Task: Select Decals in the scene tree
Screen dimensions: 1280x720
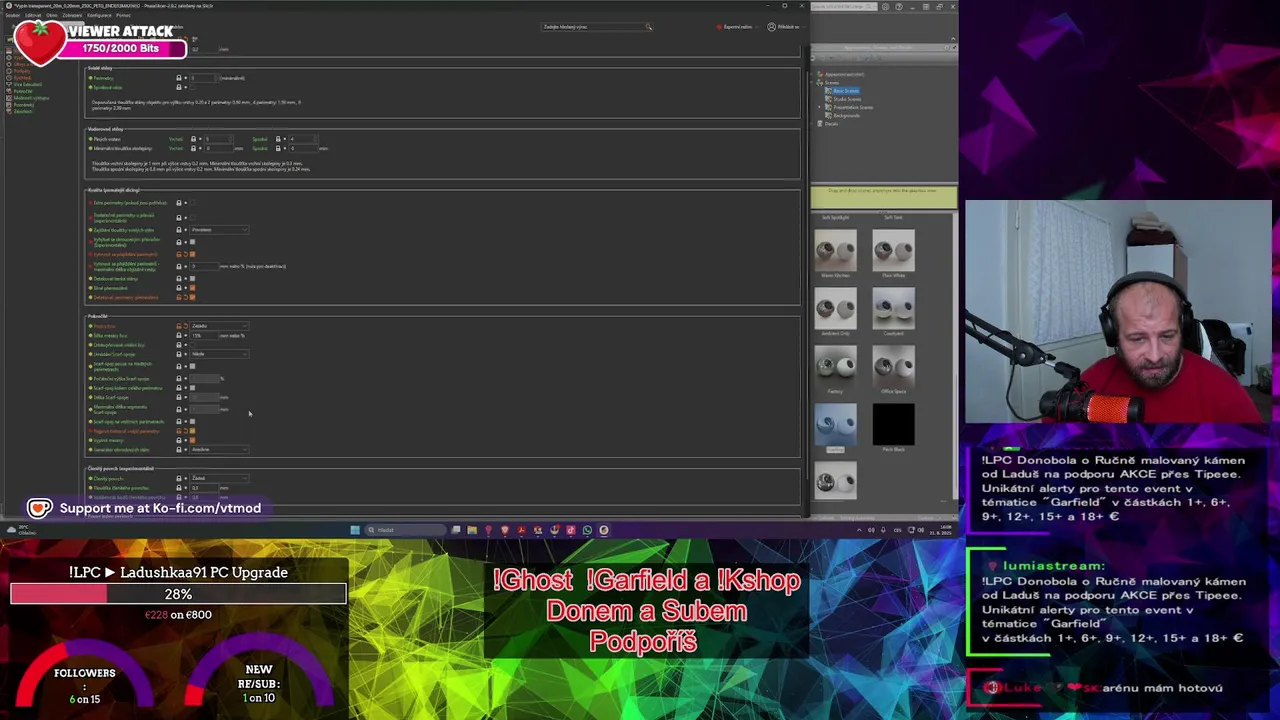Action: click(x=832, y=124)
